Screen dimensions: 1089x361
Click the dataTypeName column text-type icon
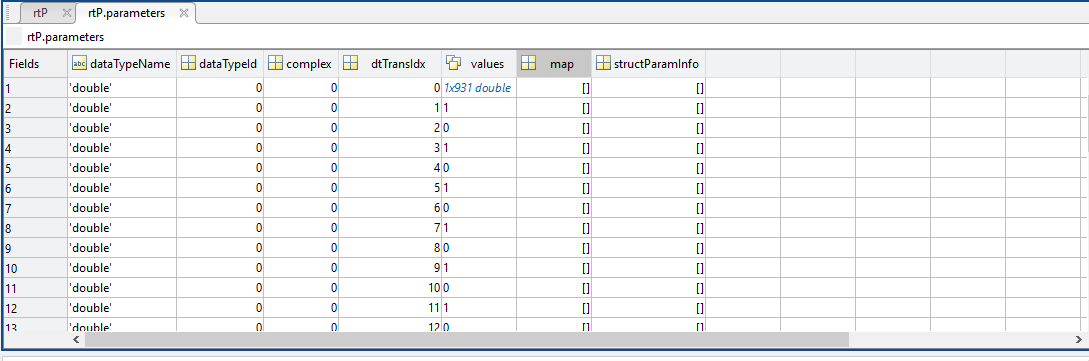(x=80, y=64)
